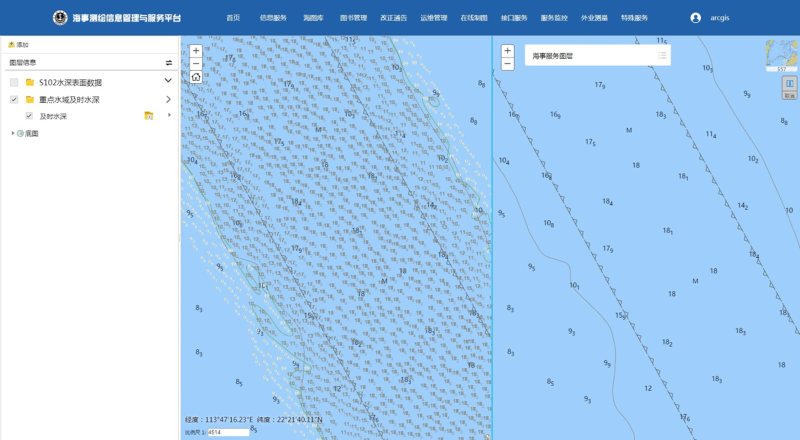Image resolution: width=800 pixels, height=440 pixels.
Task: Open 服务监控 menu
Action: [554, 18]
